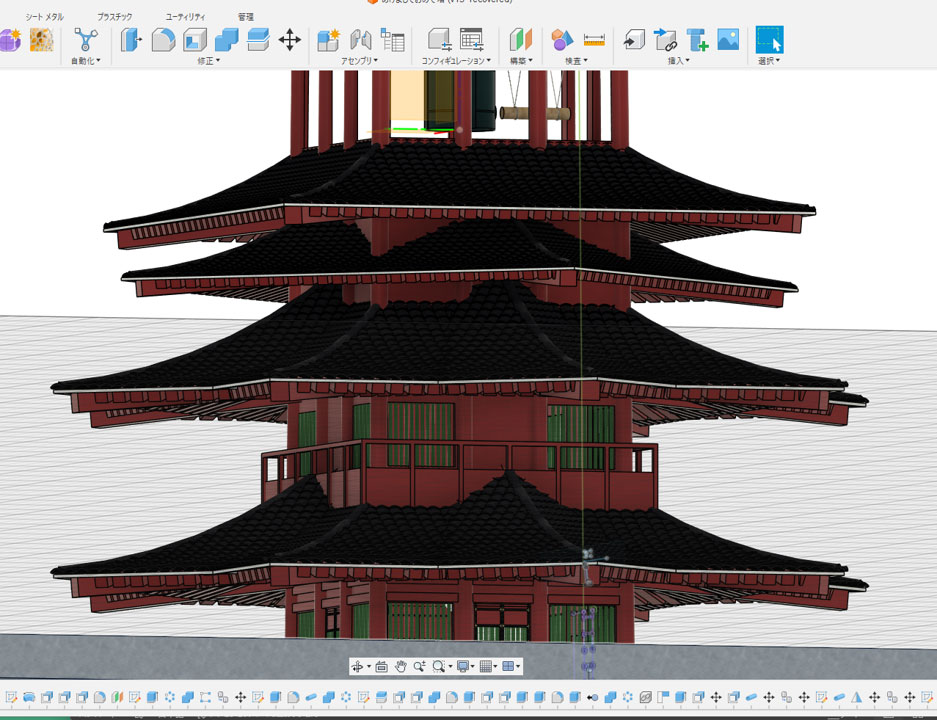937x720 pixels.
Task: Activate the Move/Copy four-arrow tool
Action: pyautogui.click(x=289, y=40)
